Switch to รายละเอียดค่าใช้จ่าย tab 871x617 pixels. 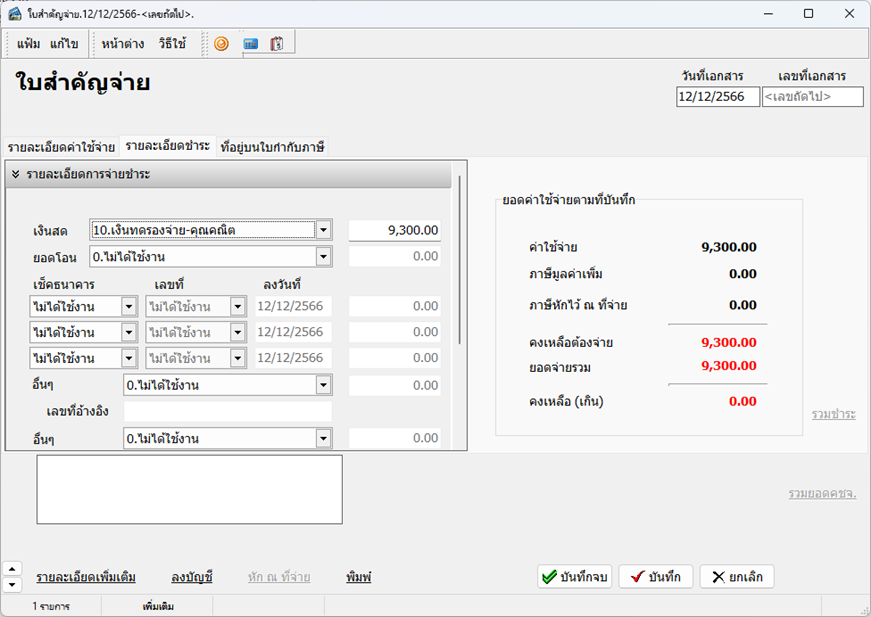click(x=61, y=147)
